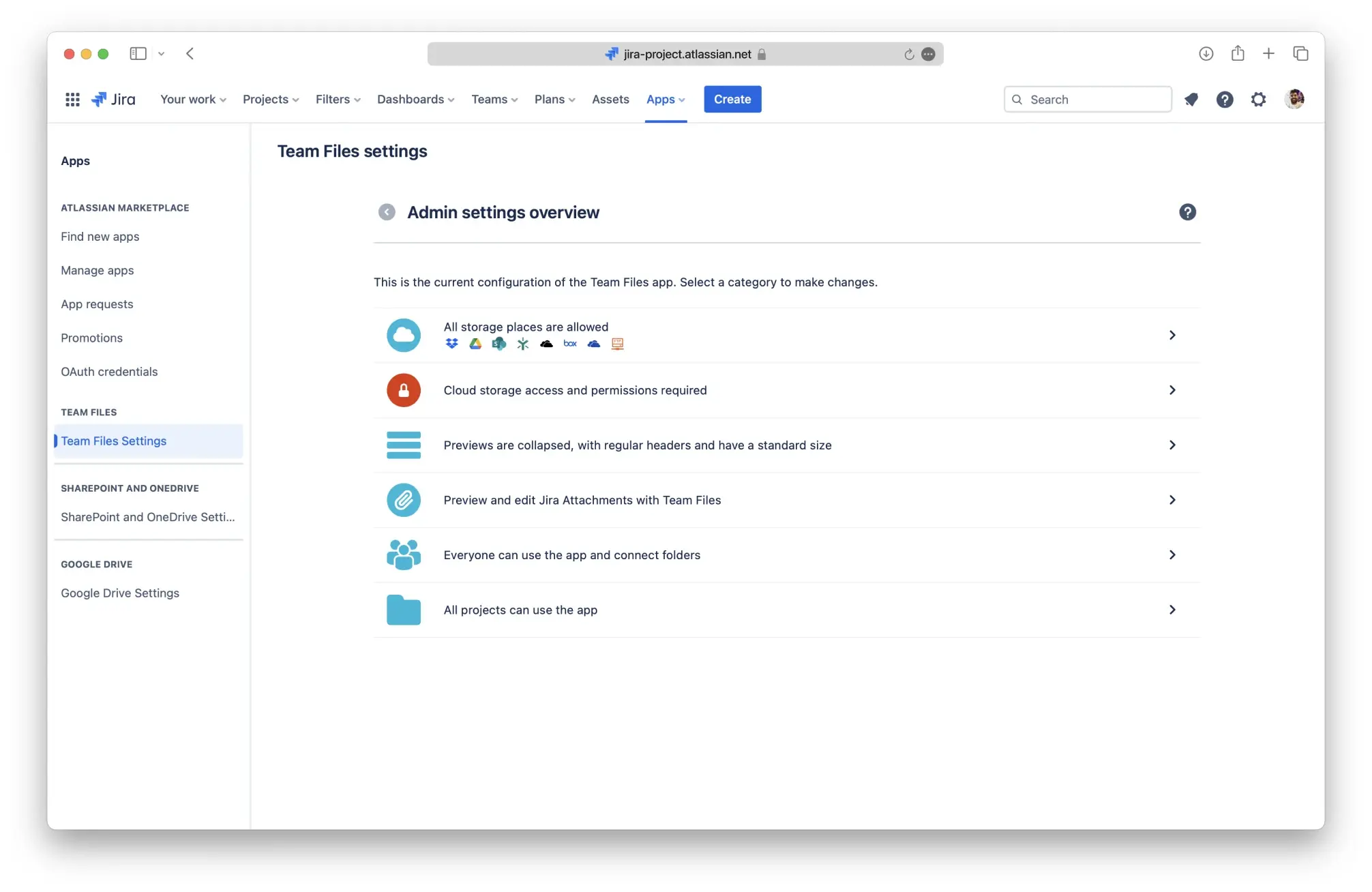Screen dimensions: 1372x892
Task: Open Safari downloads button
Action: click(1206, 53)
